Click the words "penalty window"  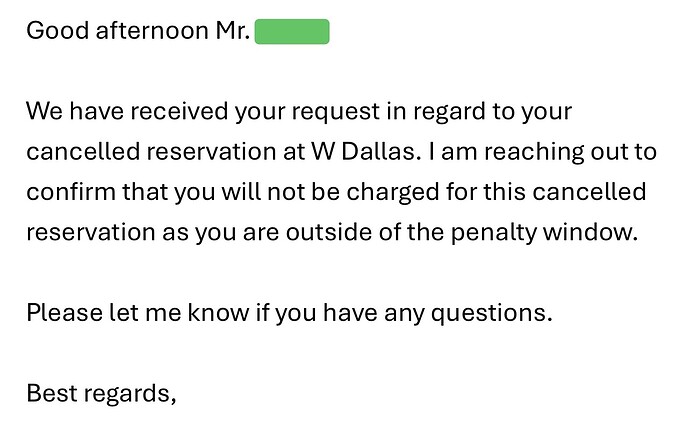click(x=544, y=232)
